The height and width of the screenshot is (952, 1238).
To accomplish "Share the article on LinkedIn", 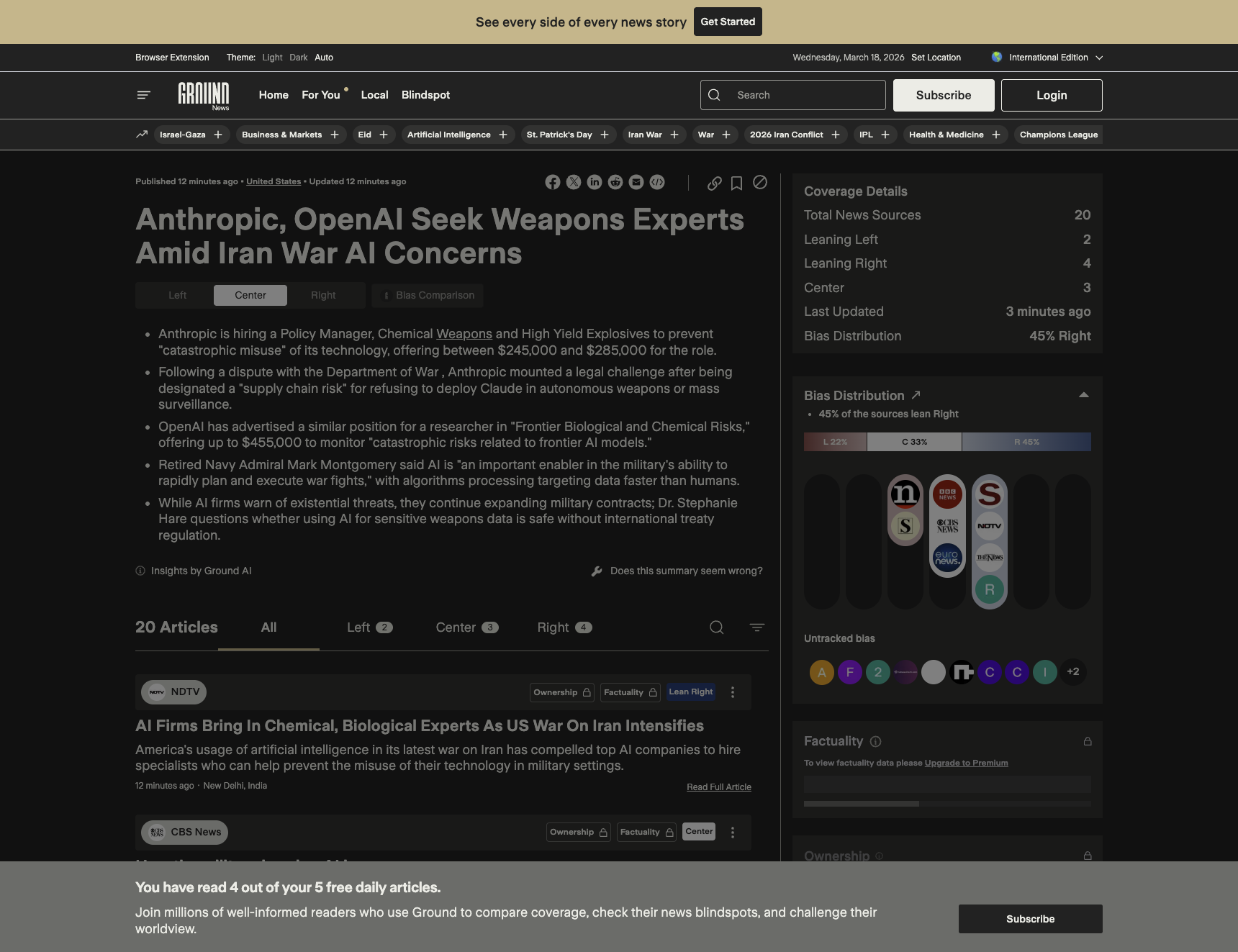I will click(594, 182).
